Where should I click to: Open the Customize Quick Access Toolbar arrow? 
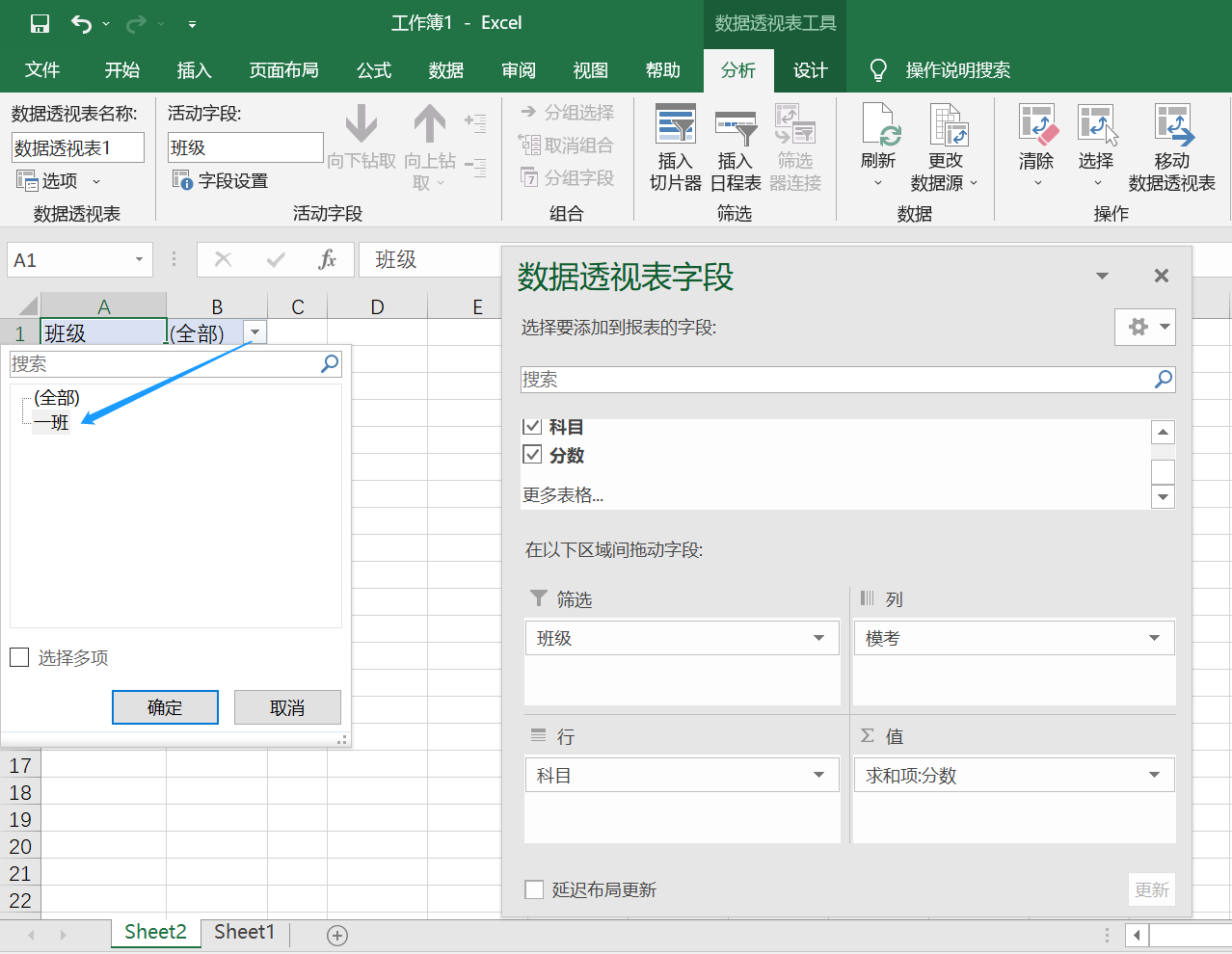192,24
